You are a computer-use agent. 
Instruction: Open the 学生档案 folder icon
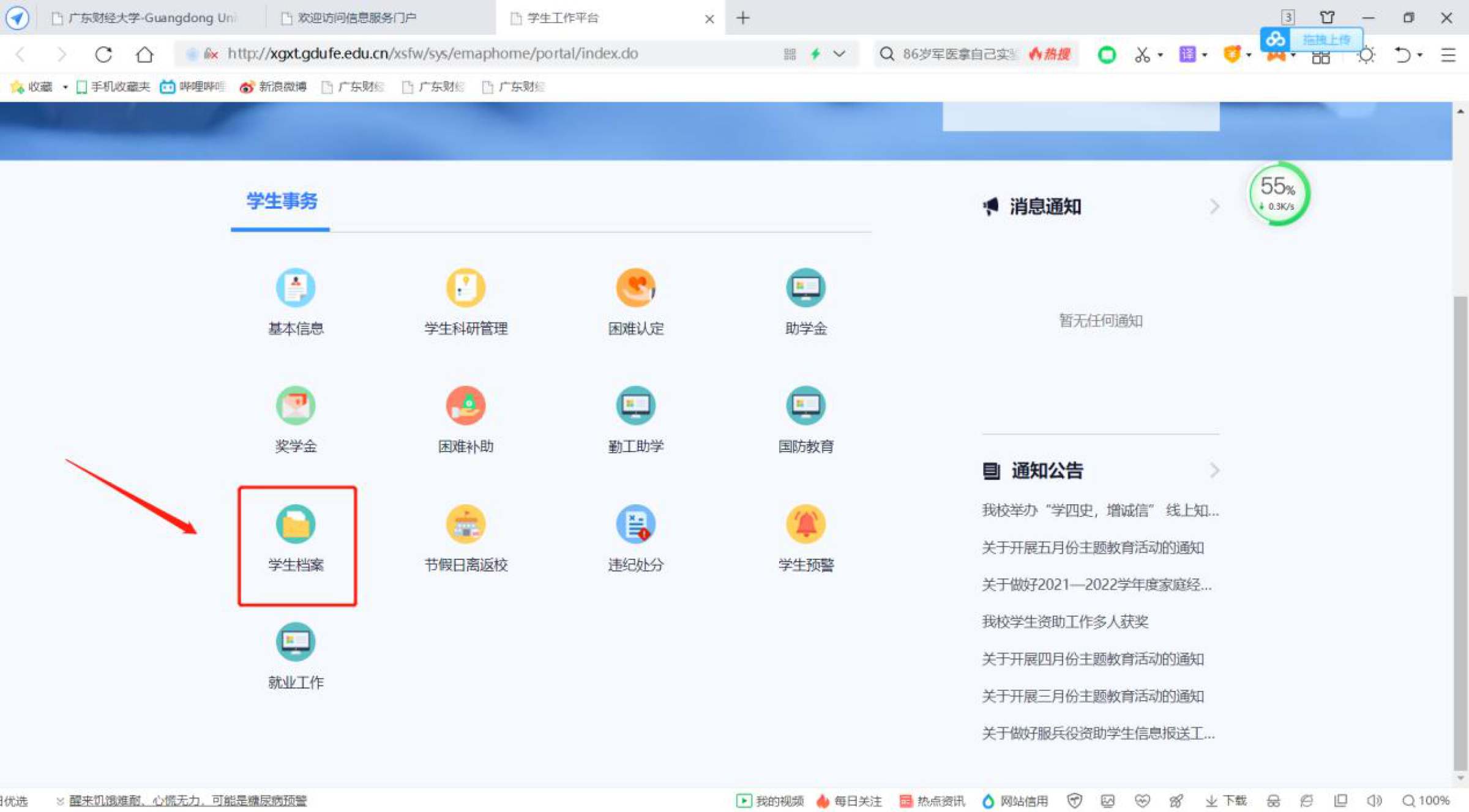pyautogui.click(x=296, y=524)
